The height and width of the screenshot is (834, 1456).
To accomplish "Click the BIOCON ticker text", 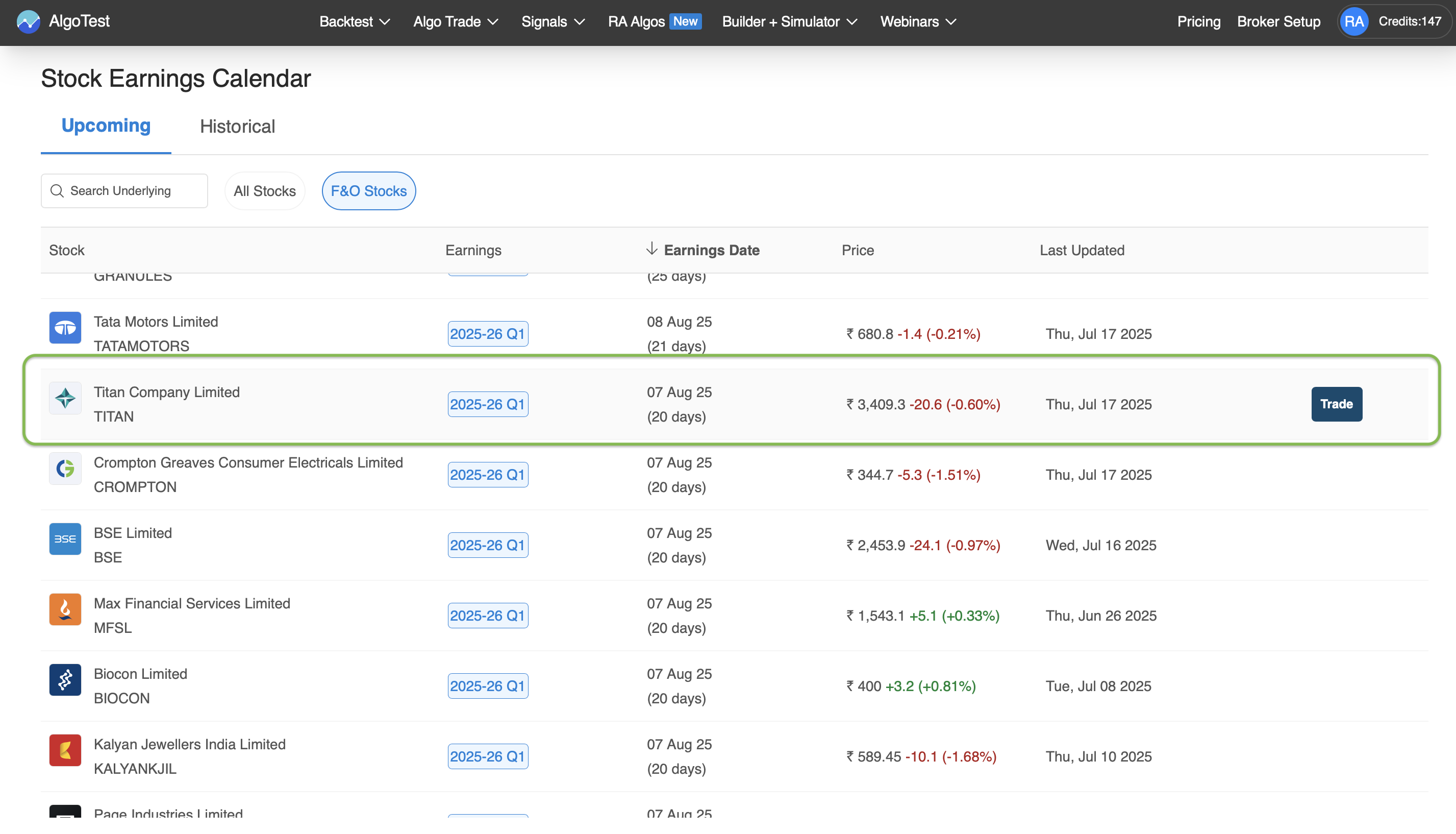I will pos(121,698).
